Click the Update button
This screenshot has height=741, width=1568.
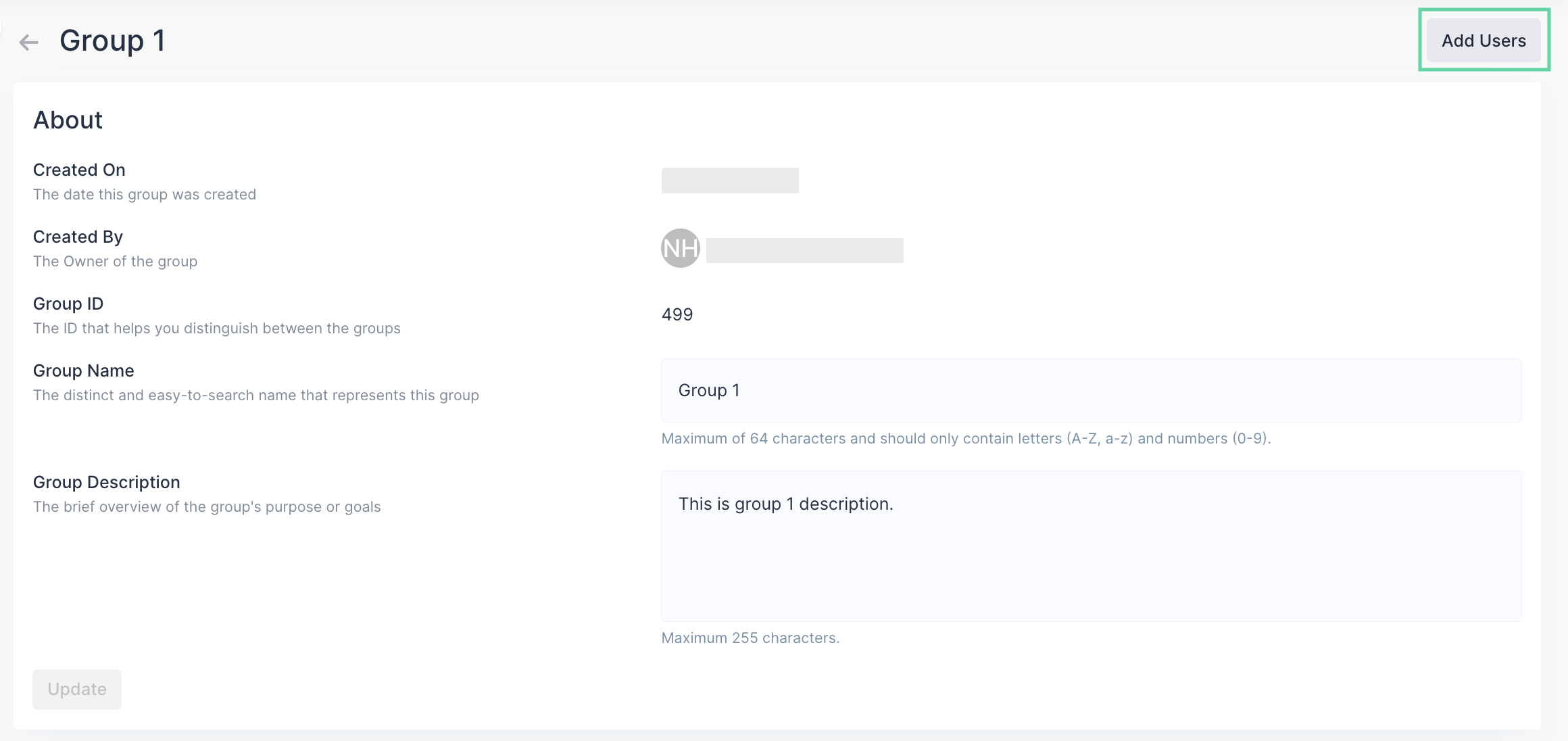[x=76, y=689]
